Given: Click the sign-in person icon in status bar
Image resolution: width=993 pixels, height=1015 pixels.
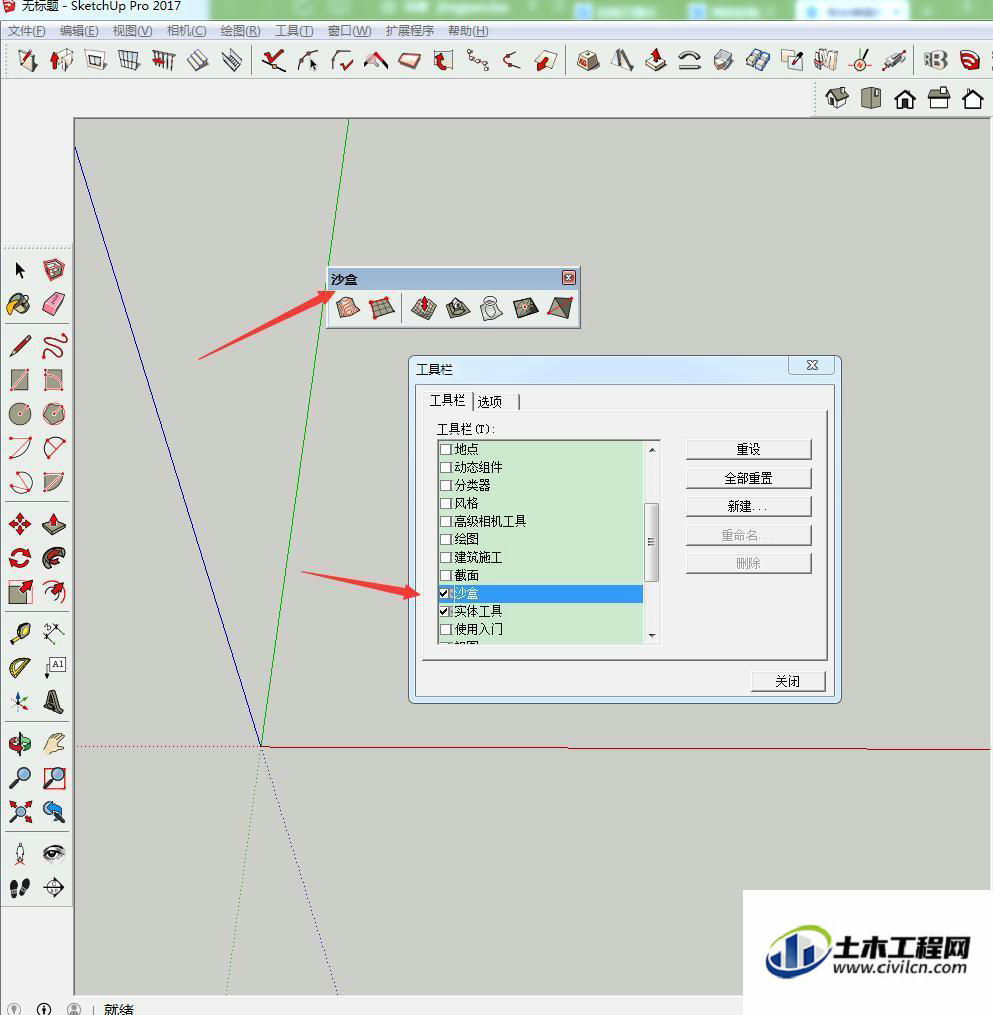Looking at the screenshot, I should tap(74, 1009).
